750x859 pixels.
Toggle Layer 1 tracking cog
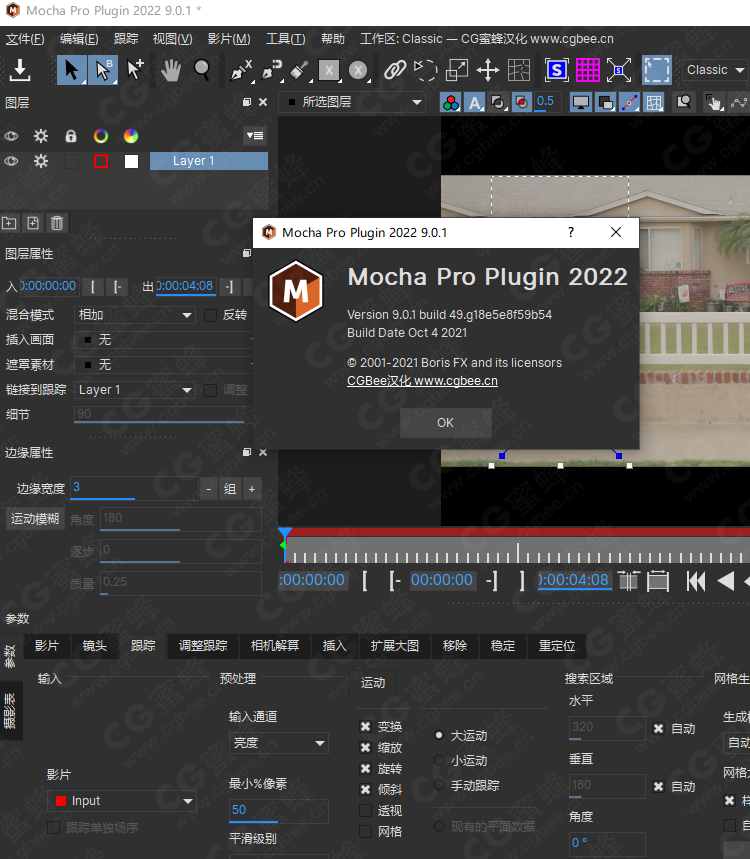tap(41, 161)
